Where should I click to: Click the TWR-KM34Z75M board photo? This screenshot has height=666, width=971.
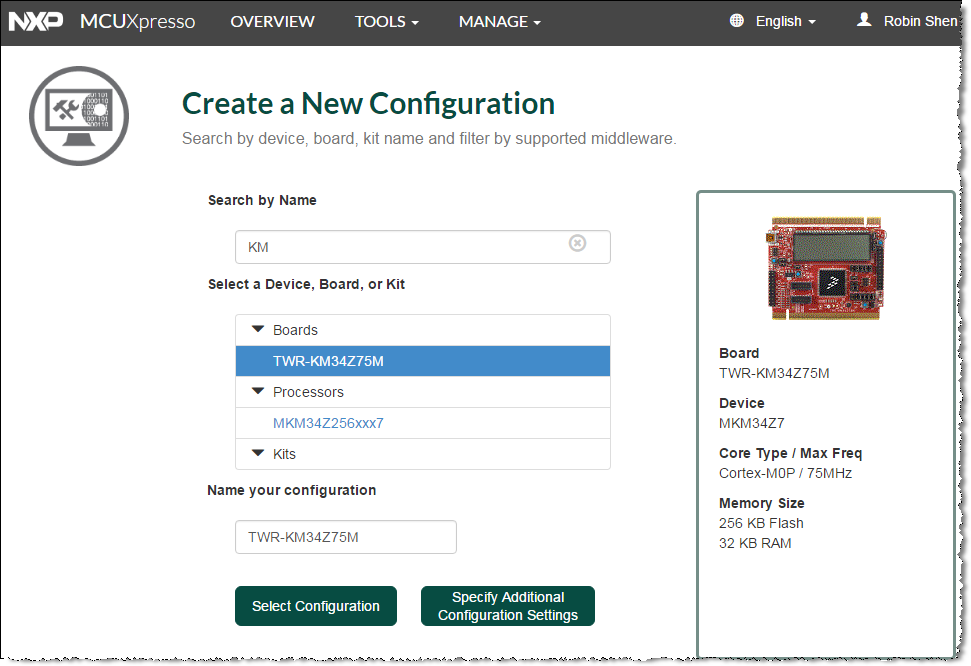click(826, 268)
